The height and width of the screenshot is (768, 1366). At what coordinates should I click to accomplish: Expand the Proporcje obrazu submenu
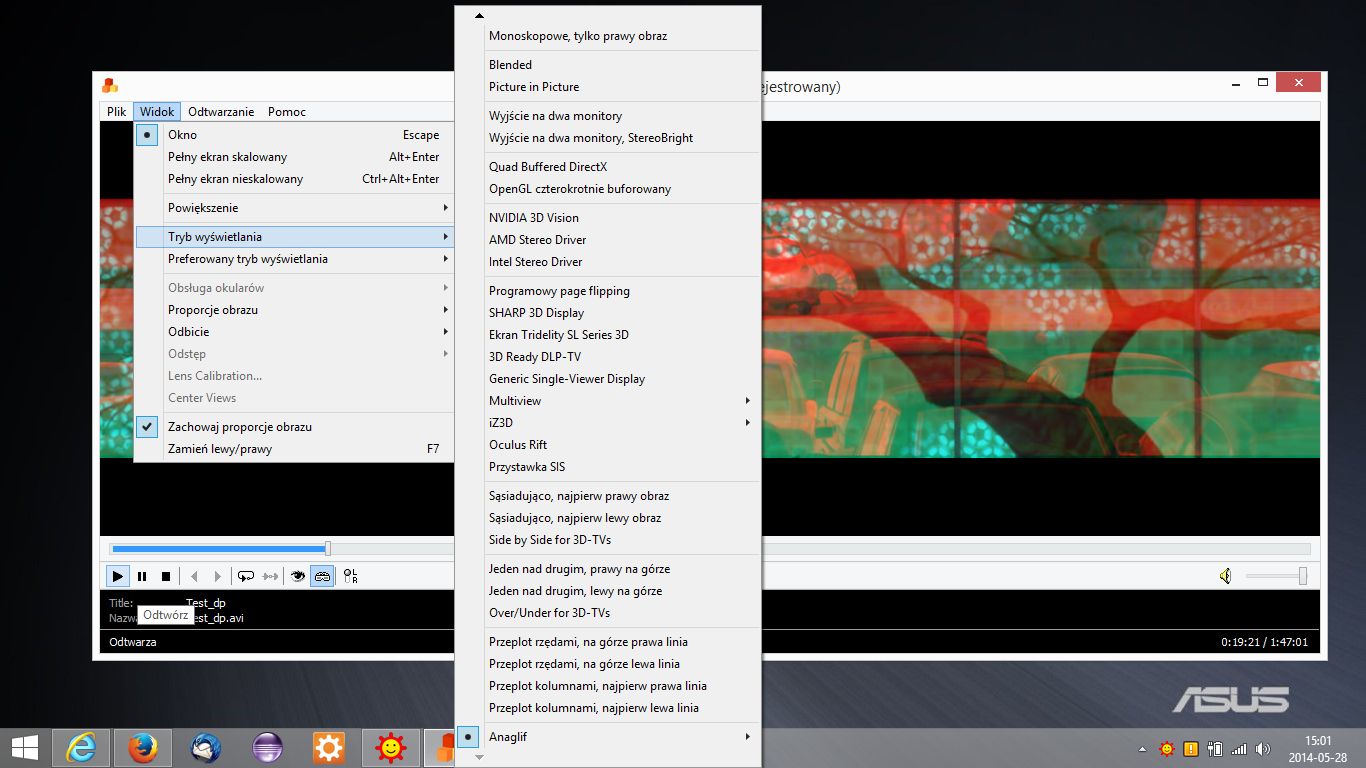point(294,310)
